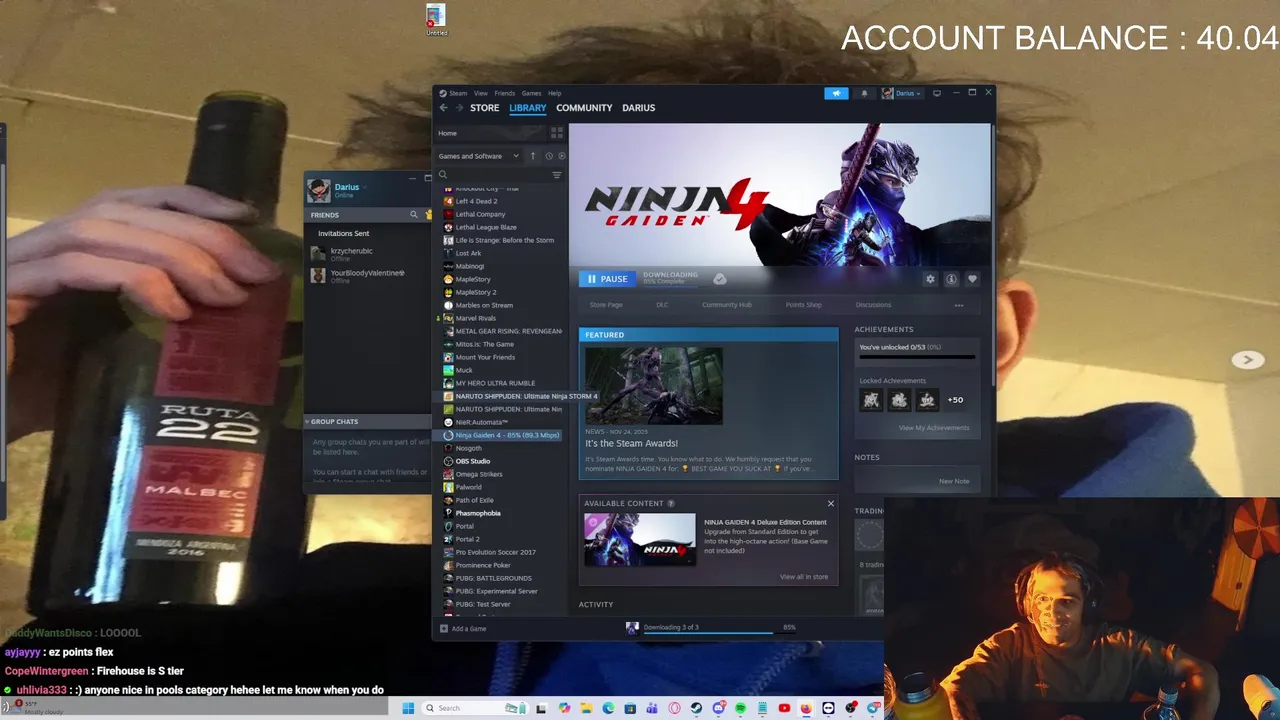Open Steam notifications bell

pyautogui.click(x=865, y=93)
